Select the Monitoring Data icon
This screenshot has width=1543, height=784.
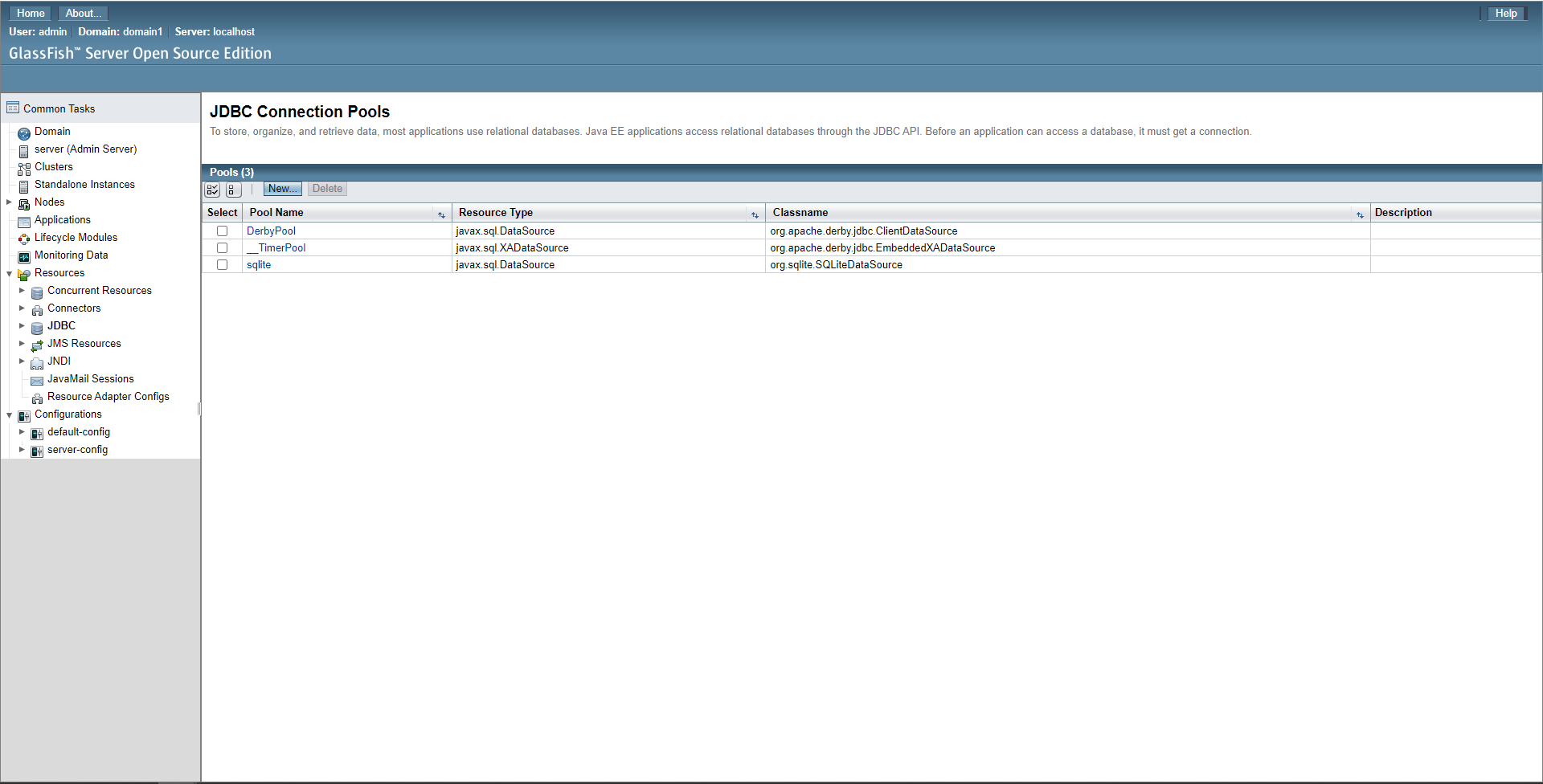tap(23, 255)
